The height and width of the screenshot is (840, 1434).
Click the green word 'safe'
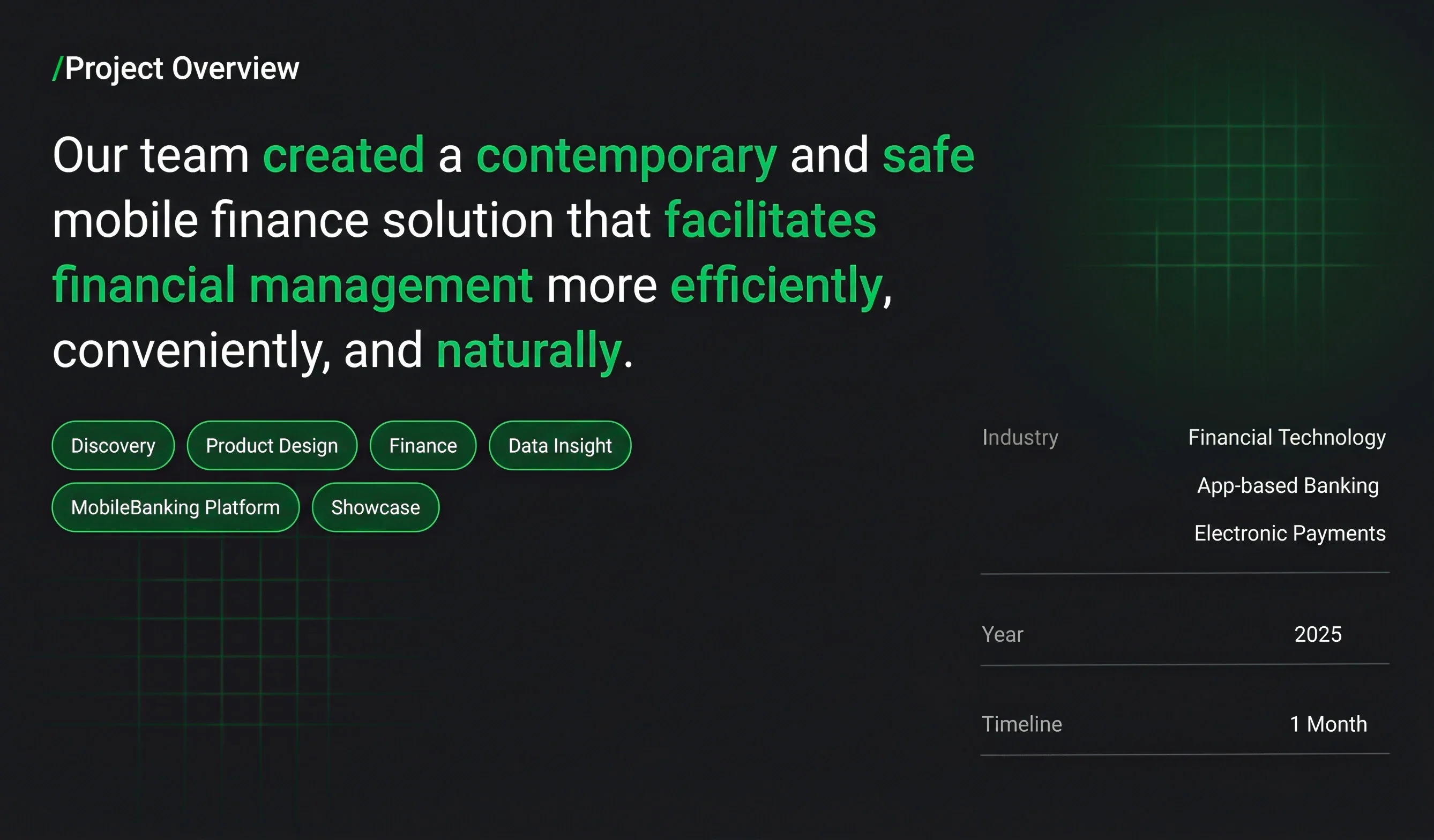928,154
